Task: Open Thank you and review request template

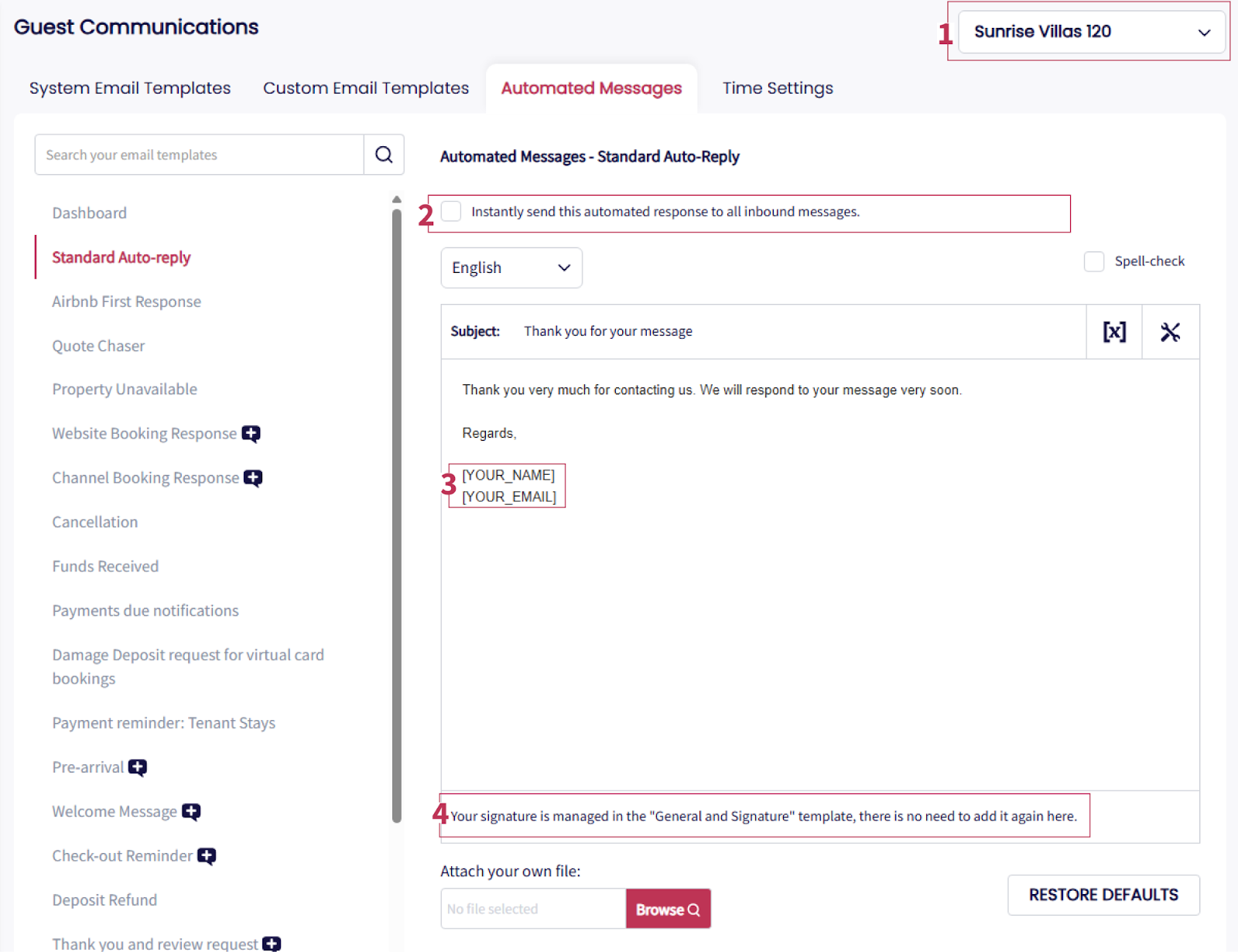Action: click(155, 943)
